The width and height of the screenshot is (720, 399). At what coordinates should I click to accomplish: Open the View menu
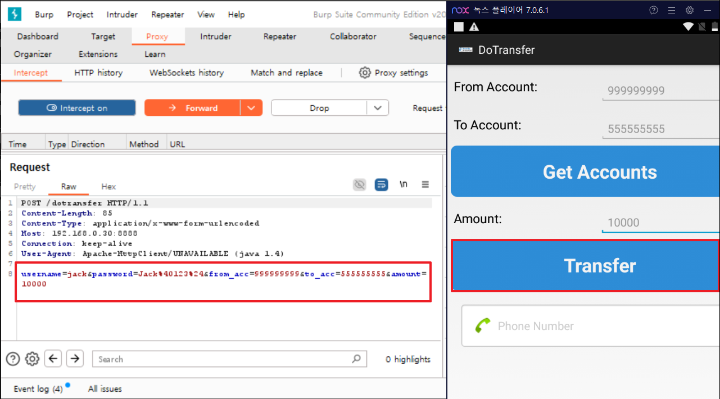pos(206,15)
